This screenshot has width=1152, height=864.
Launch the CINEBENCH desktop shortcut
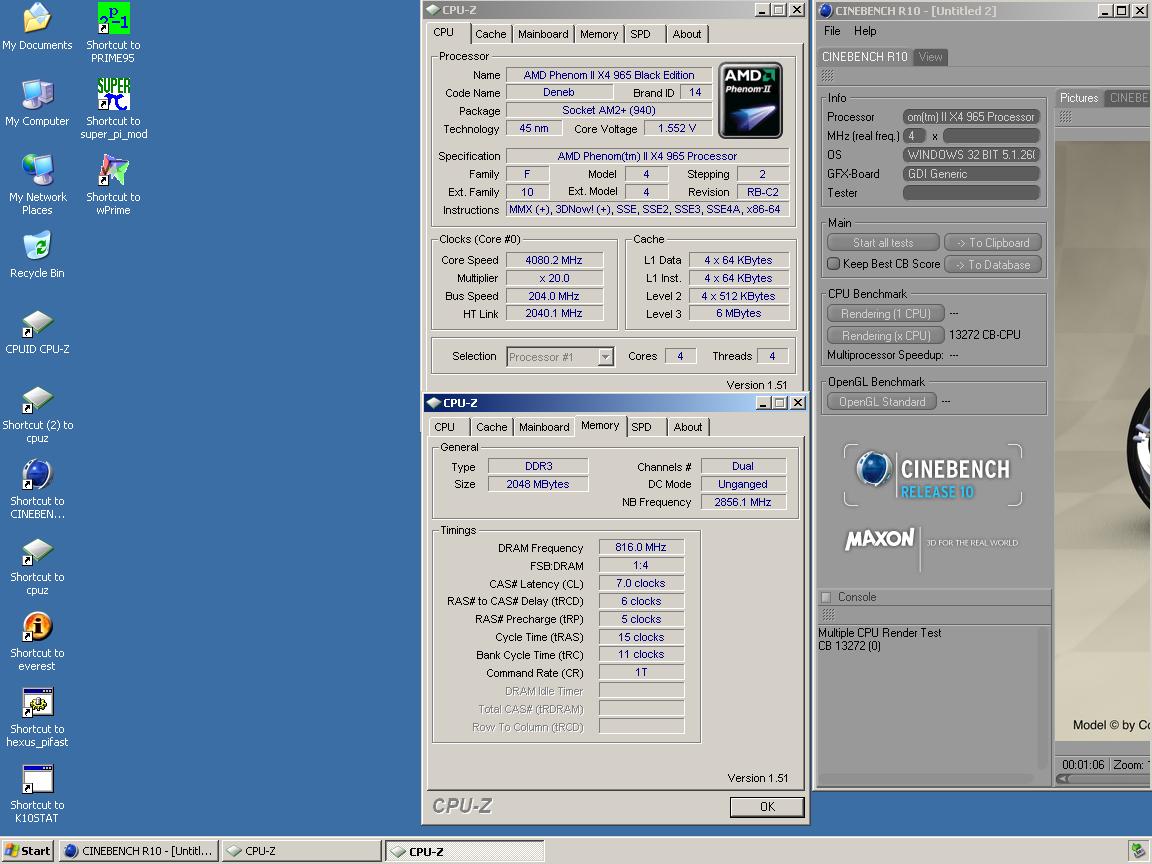pos(37,476)
